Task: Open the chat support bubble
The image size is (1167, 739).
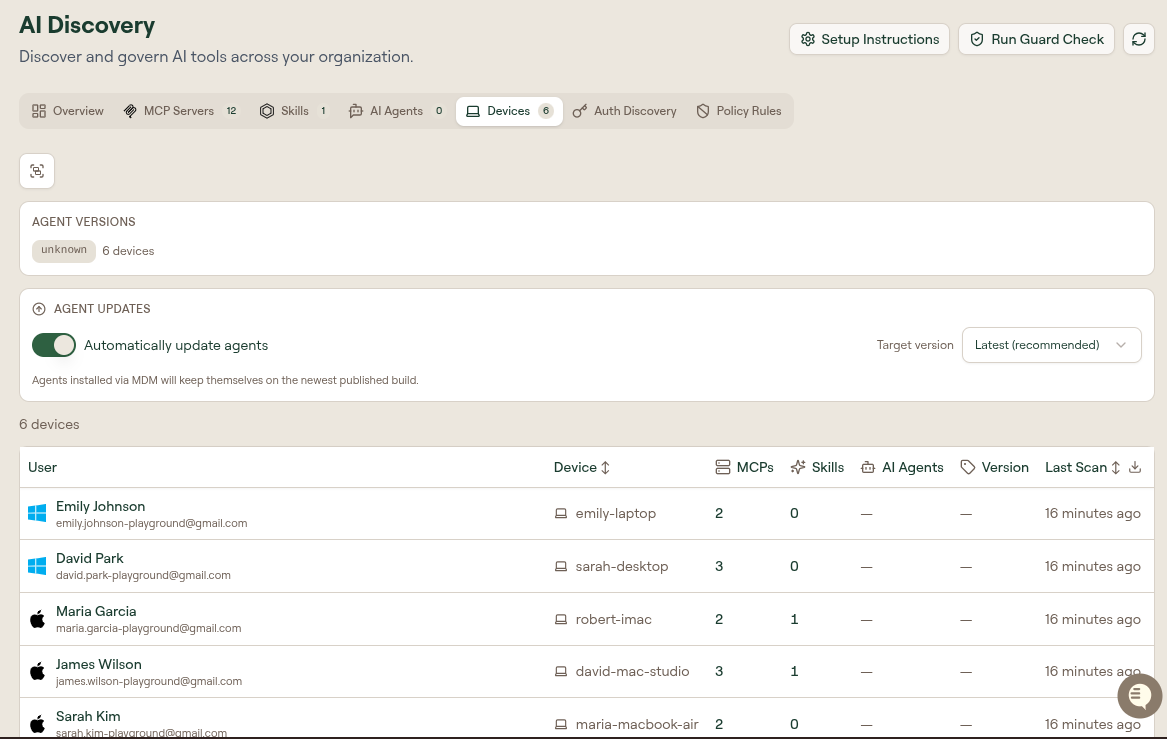Action: [1139, 696]
